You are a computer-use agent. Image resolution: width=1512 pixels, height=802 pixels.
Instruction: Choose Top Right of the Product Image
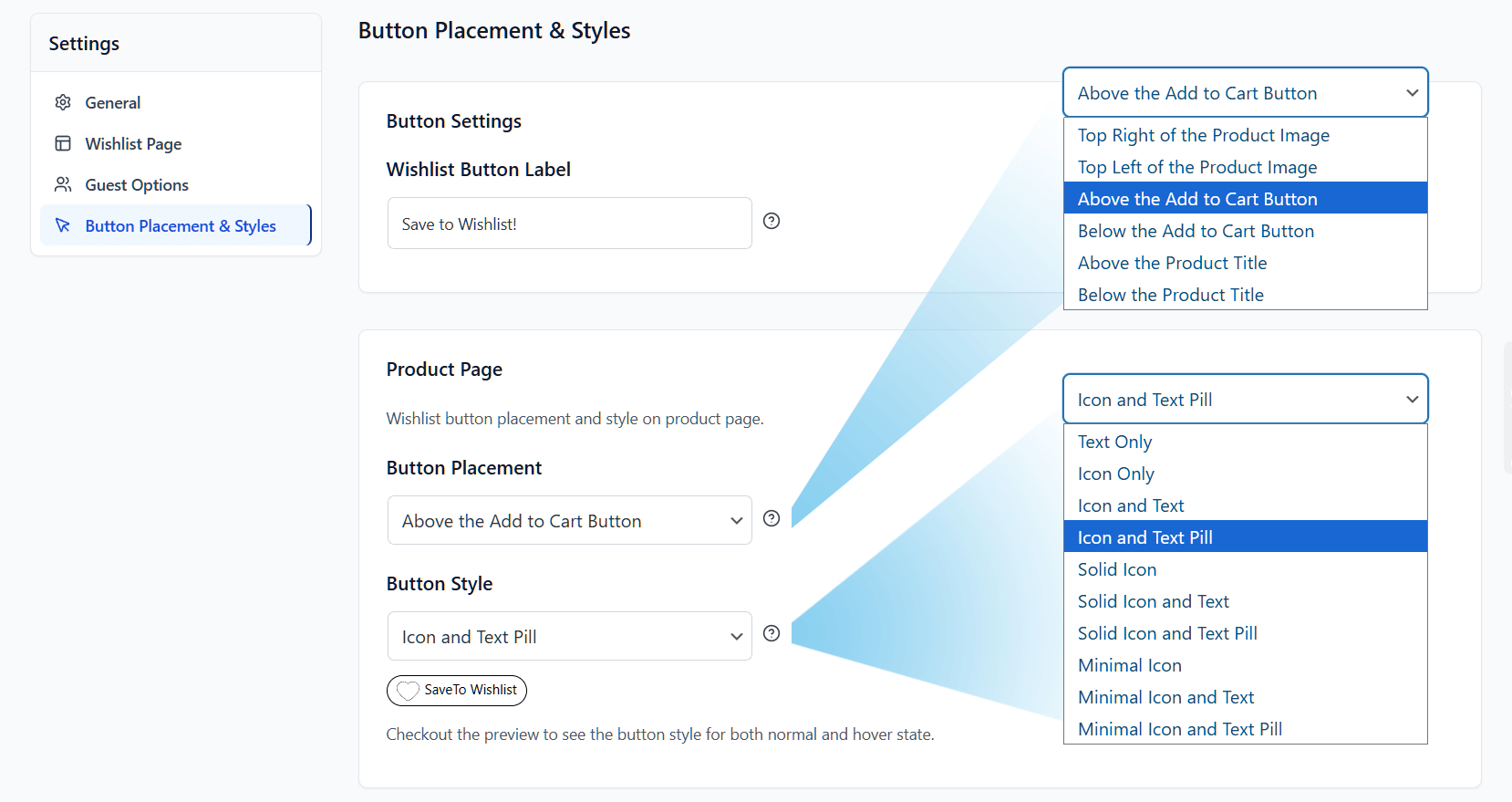click(x=1203, y=135)
